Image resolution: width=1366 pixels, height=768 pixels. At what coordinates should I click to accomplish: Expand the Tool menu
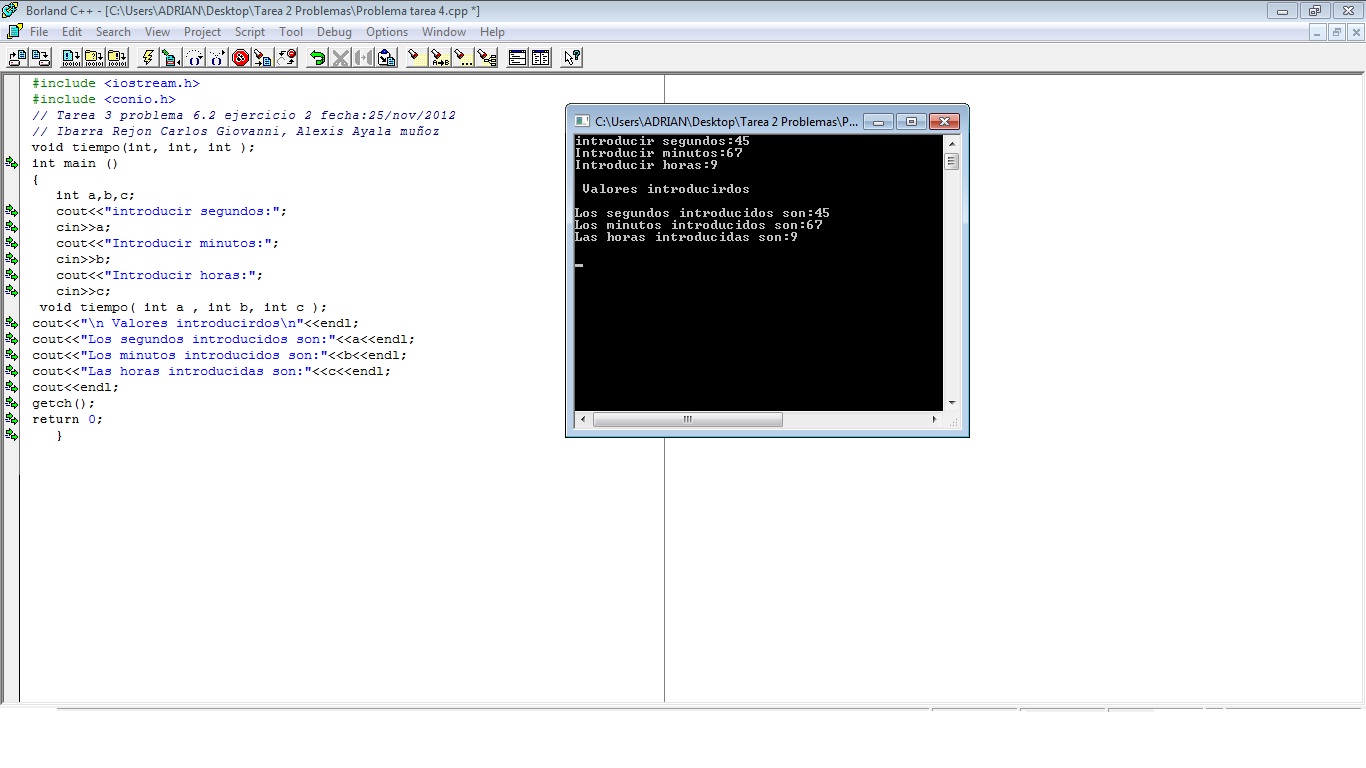pos(291,31)
